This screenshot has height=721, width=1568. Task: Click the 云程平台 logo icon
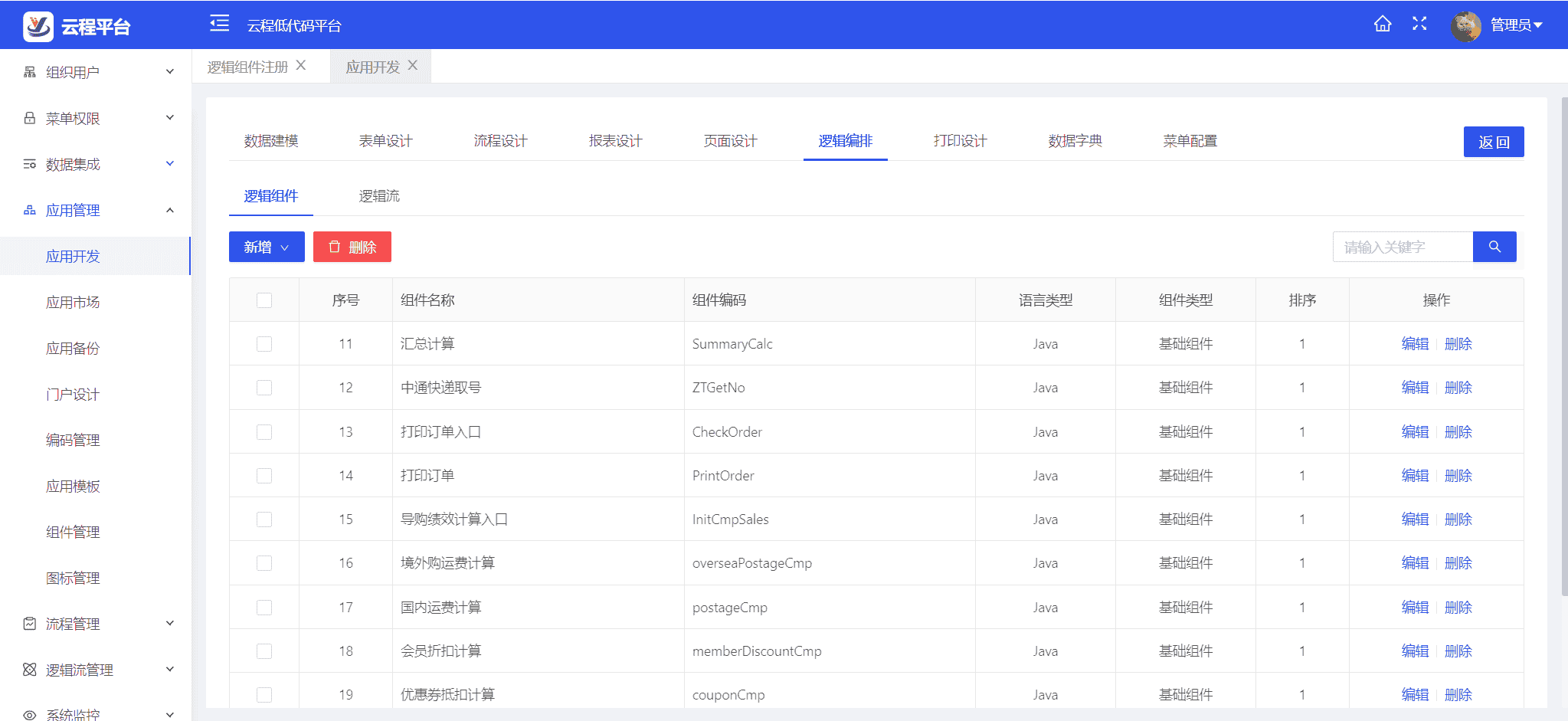39,25
